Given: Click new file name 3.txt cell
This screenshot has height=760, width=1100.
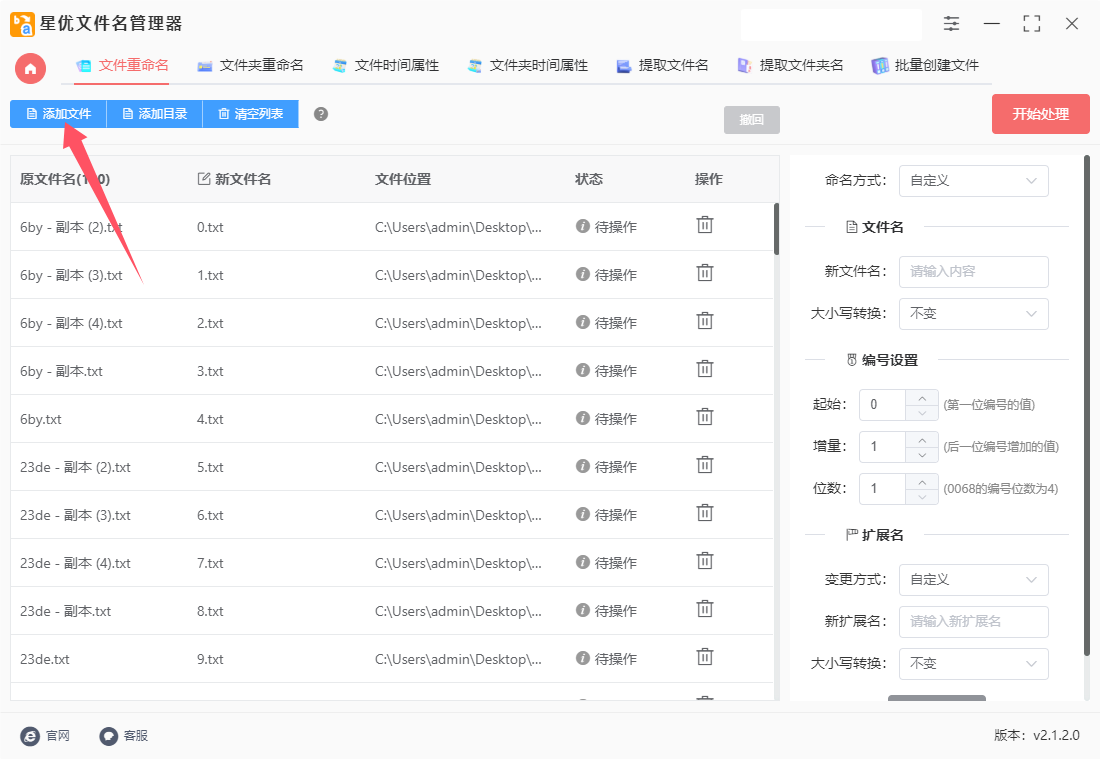Looking at the screenshot, I should (x=210, y=371).
